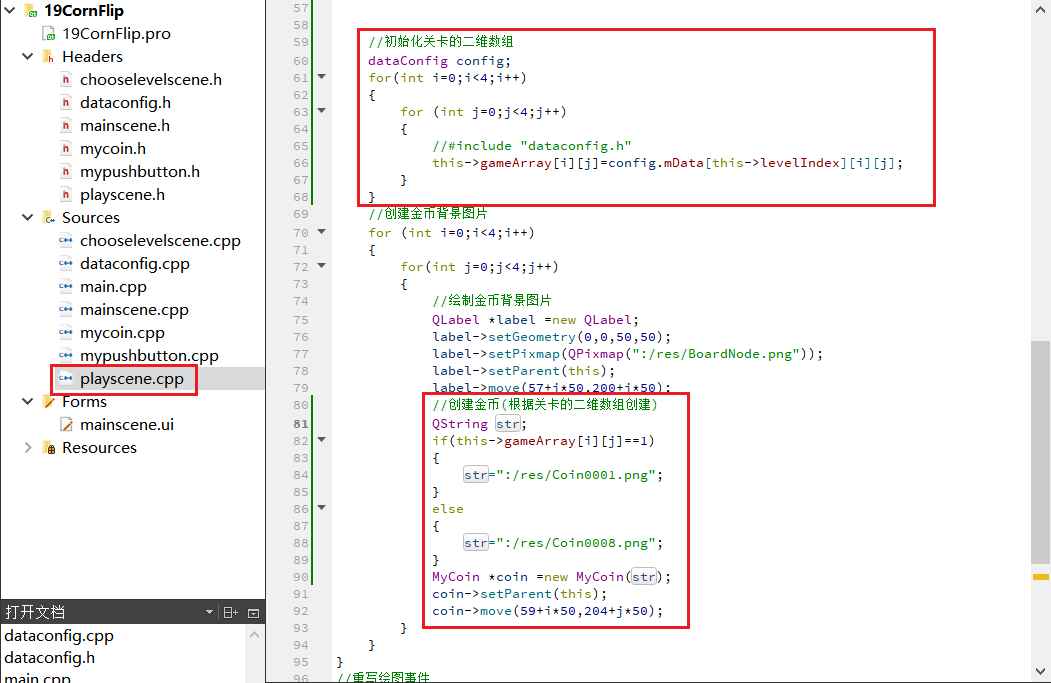Click the #include dataconfig.h comment line

tap(532, 146)
